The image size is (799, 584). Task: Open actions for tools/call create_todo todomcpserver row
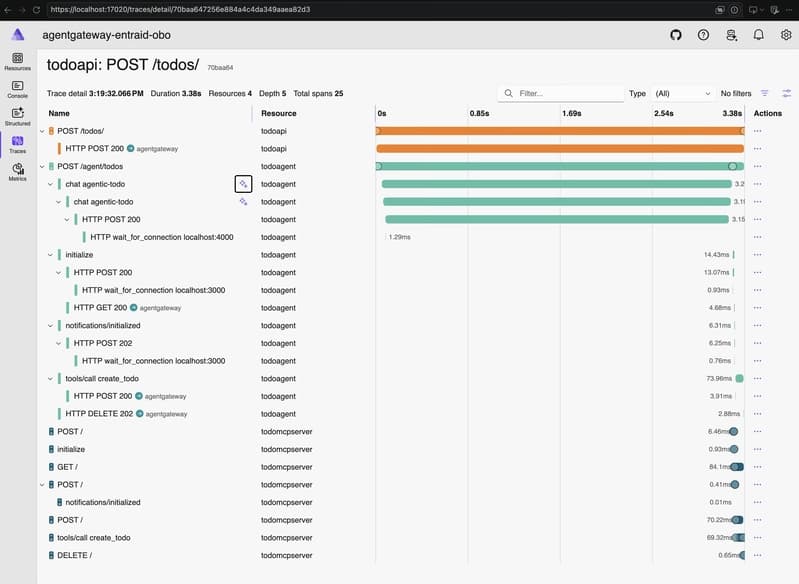(758, 538)
